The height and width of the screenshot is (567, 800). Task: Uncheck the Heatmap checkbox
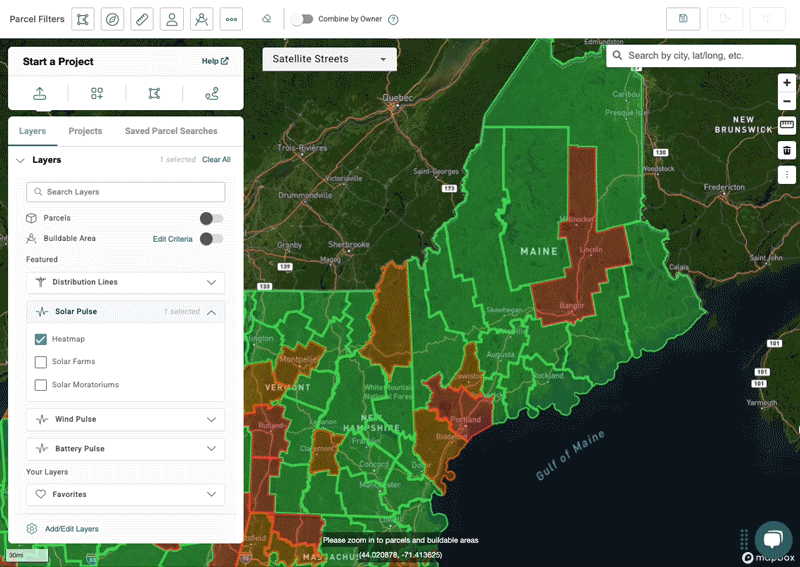tap(41, 339)
